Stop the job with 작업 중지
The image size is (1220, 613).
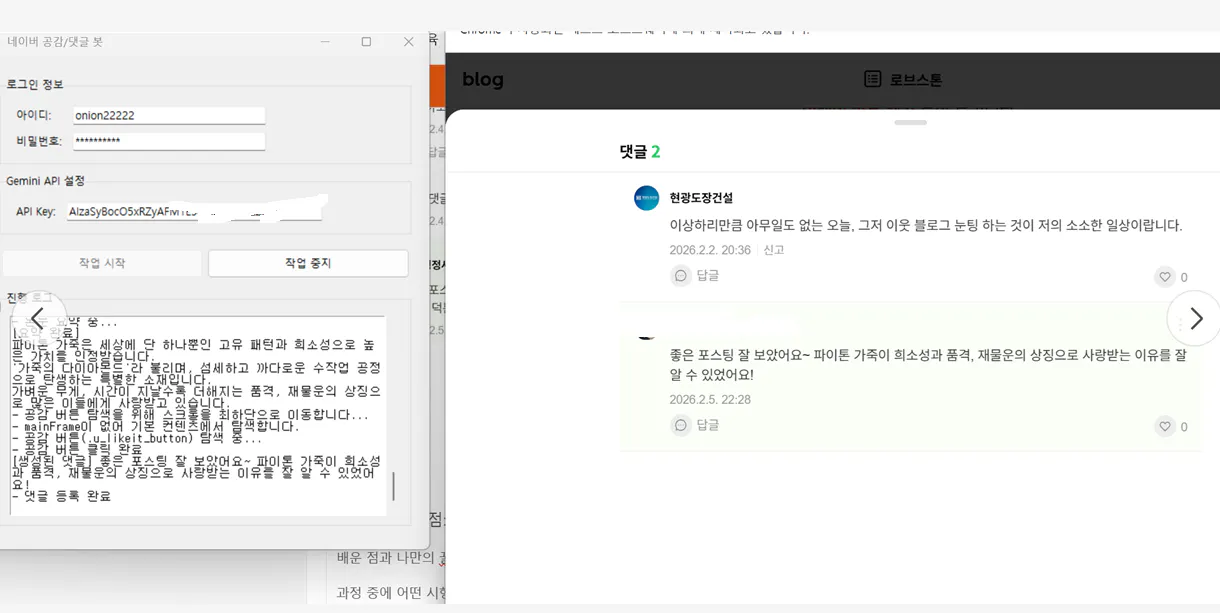pos(308,263)
